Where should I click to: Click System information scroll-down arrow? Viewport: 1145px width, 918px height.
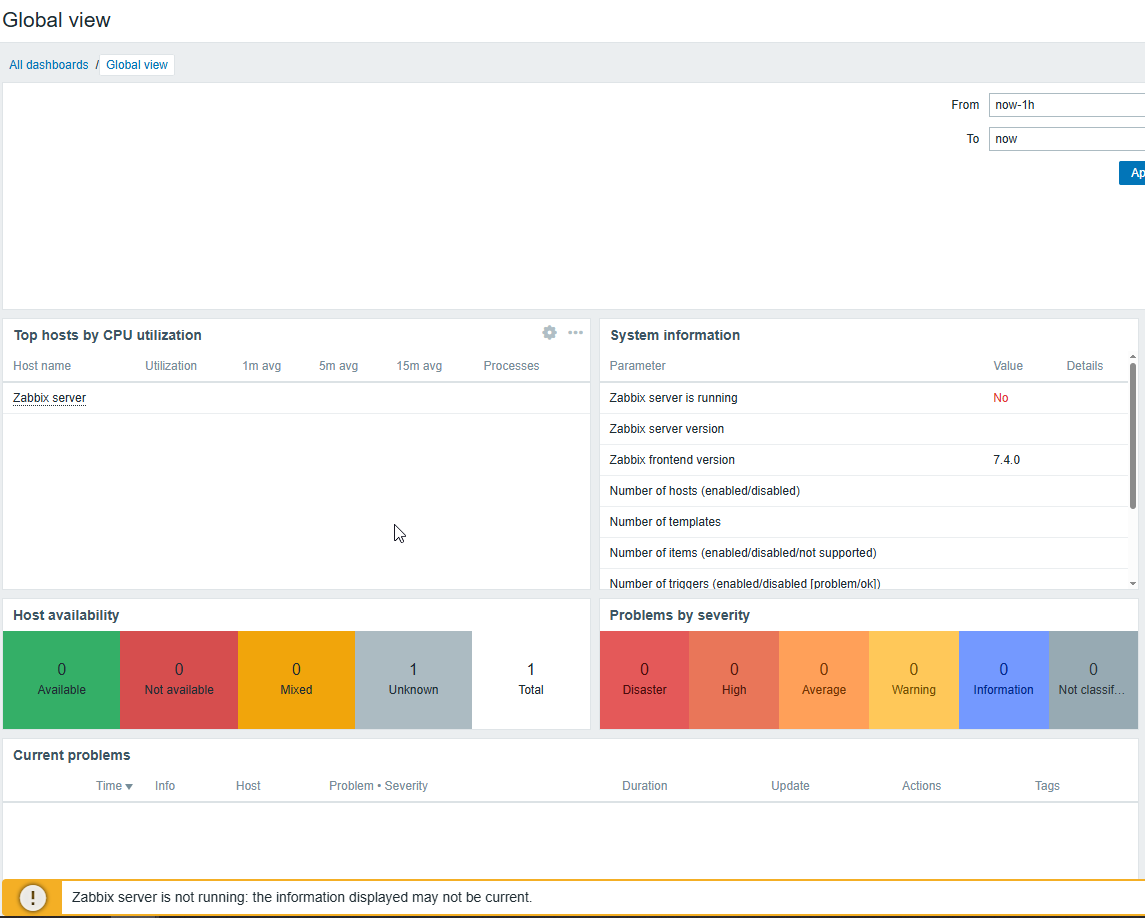1133,583
